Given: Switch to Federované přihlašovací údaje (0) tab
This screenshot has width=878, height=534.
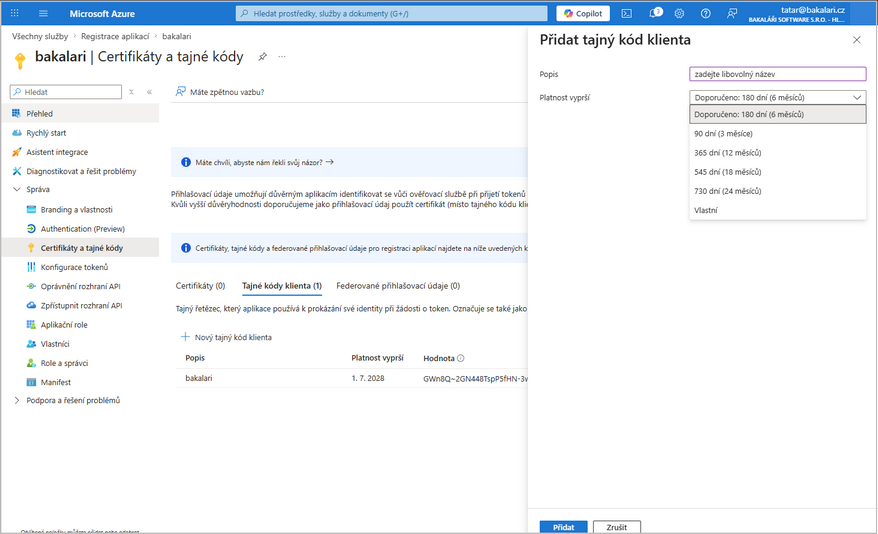Looking at the screenshot, I should click(398, 285).
